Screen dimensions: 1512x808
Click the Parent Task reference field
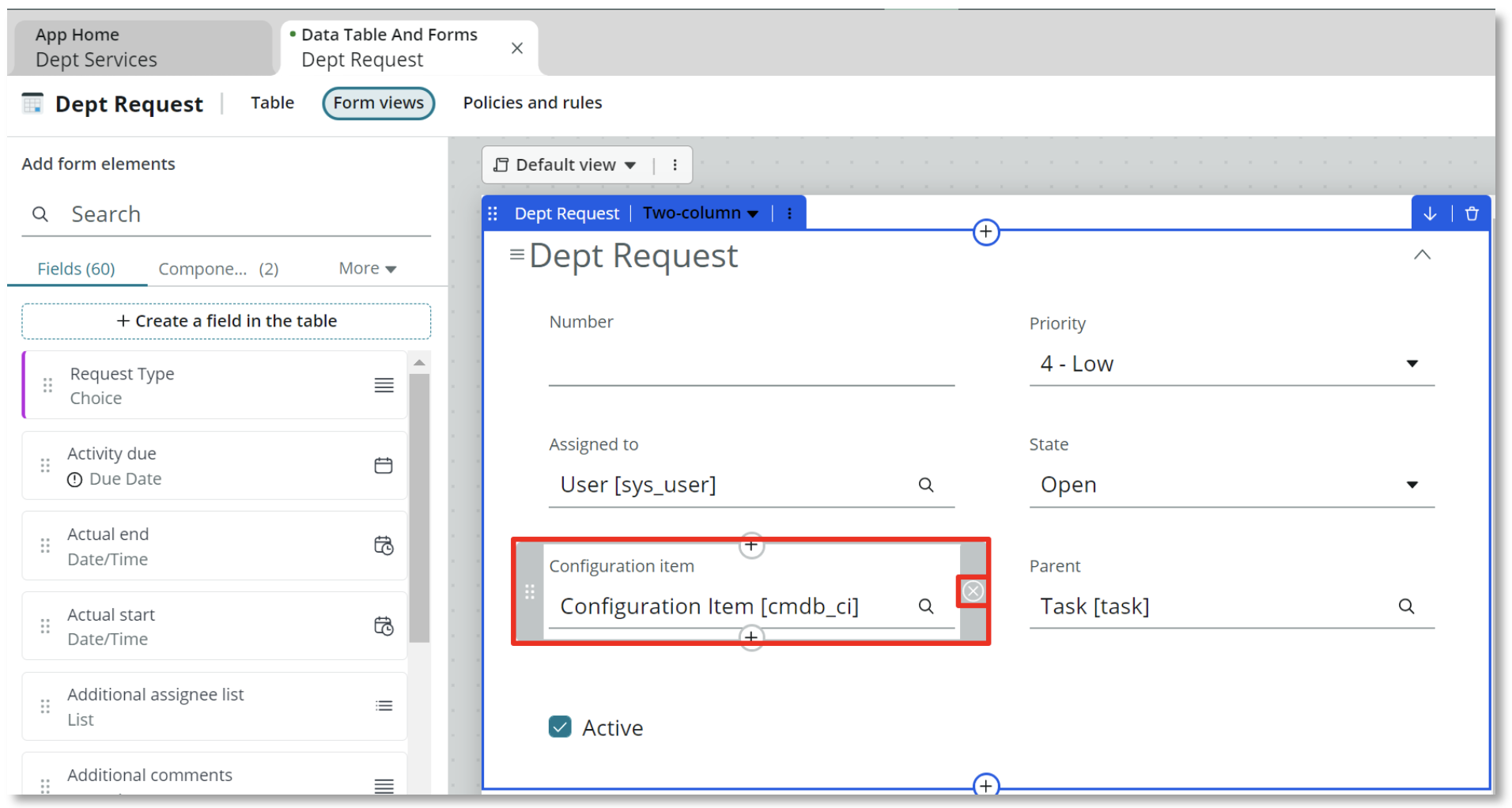tap(1231, 606)
